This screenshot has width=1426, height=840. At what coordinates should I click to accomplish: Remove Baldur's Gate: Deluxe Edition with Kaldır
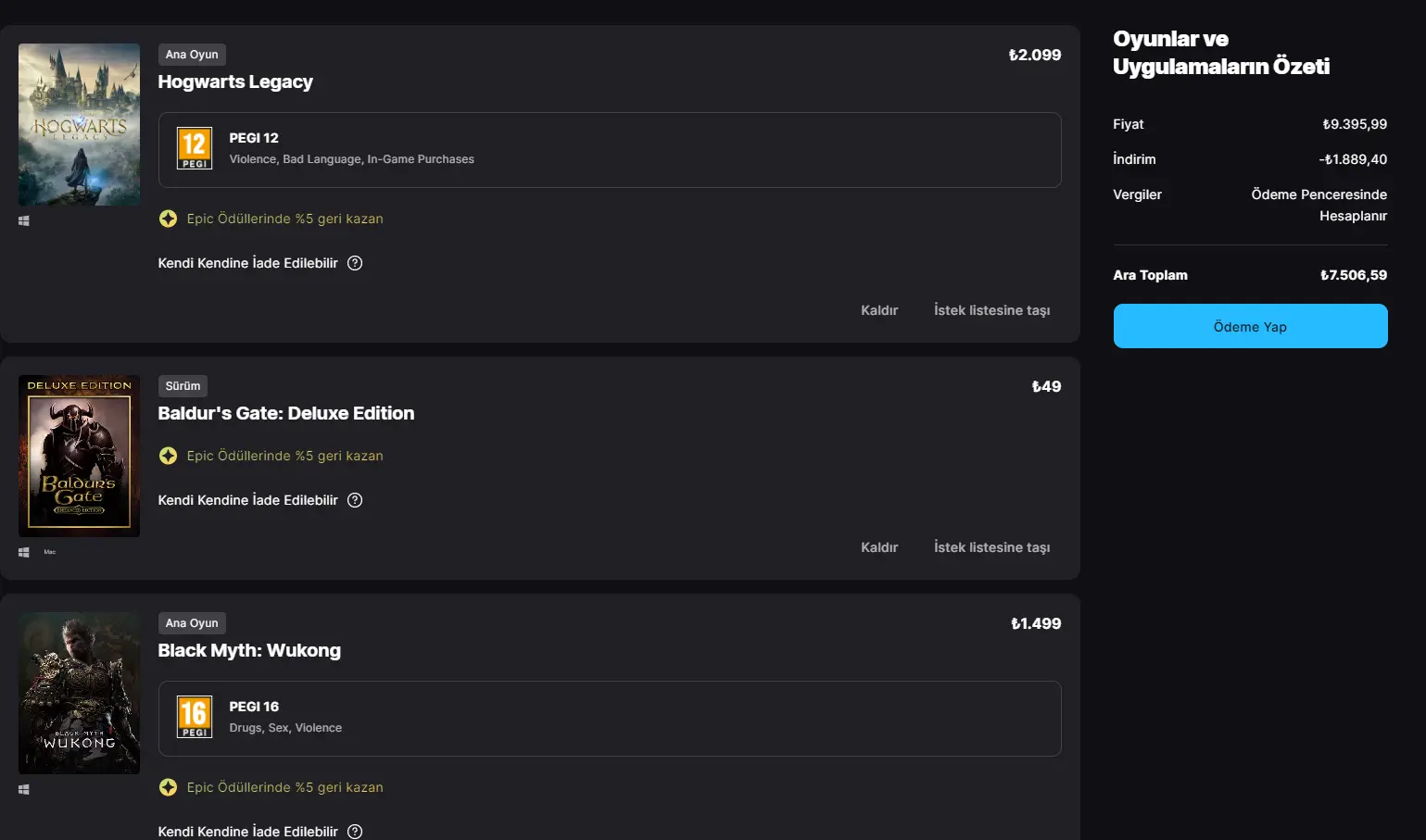coord(879,547)
